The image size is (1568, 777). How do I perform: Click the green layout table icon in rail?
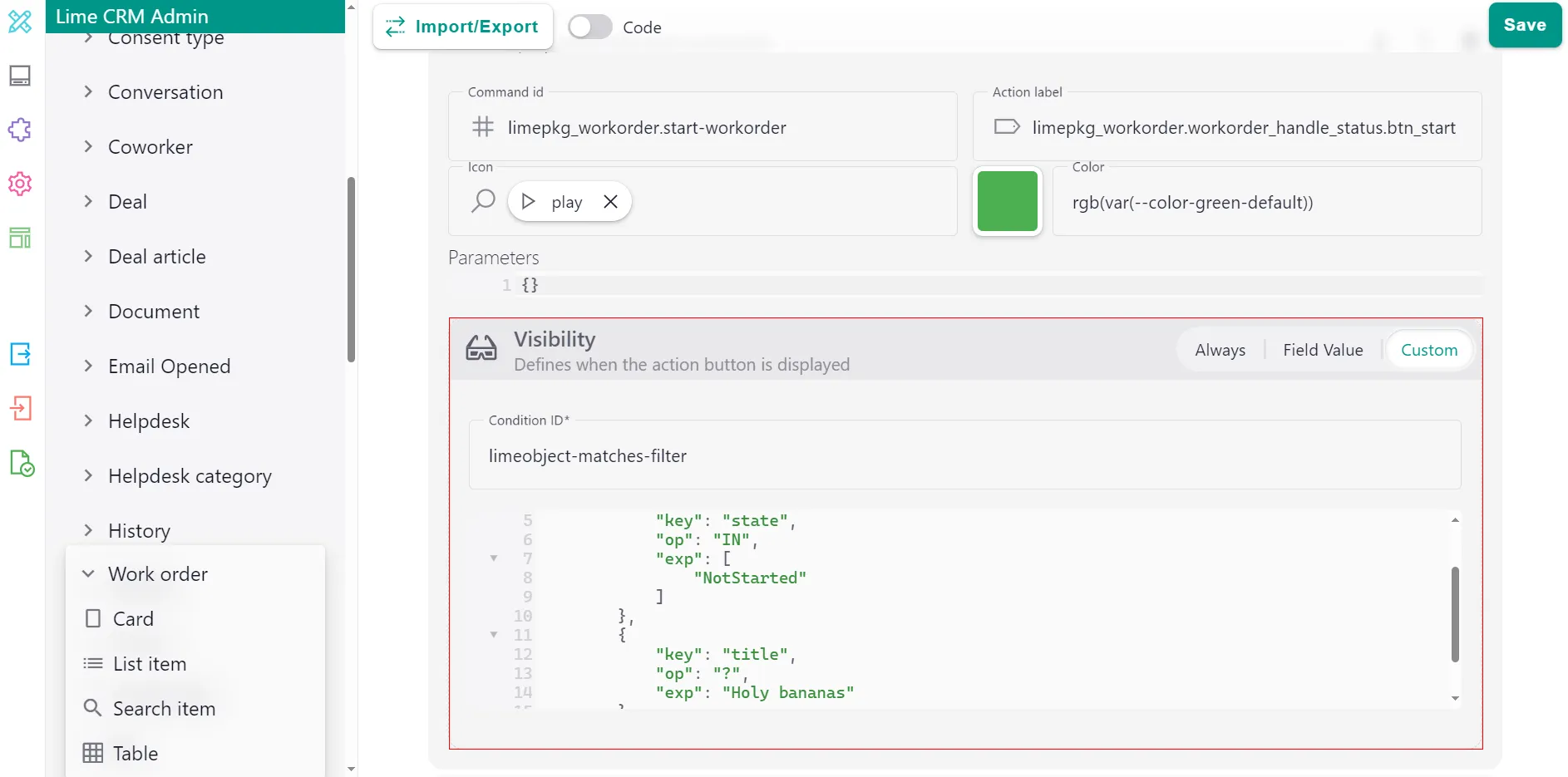(x=20, y=238)
